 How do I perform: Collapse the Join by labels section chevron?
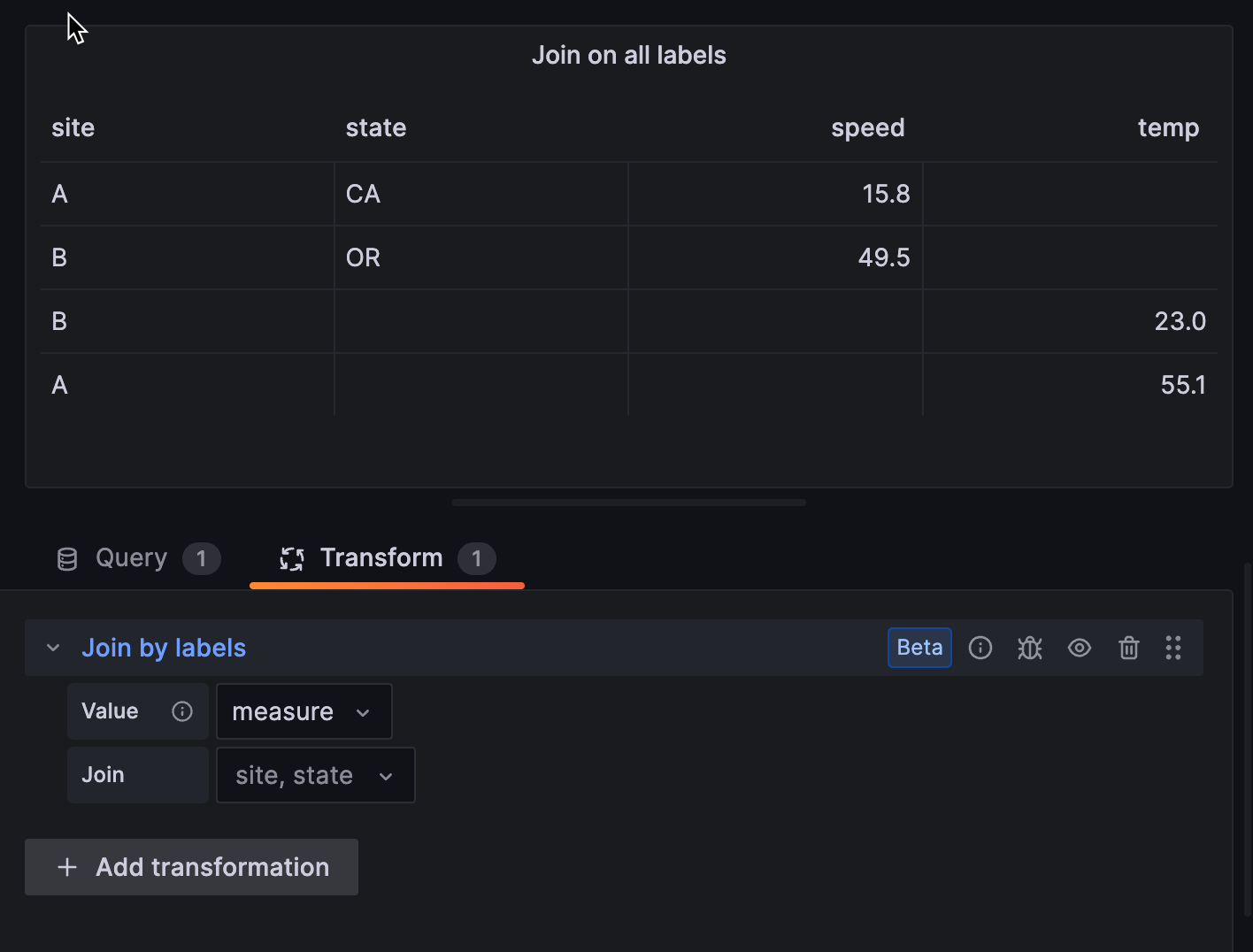[52, 648]
